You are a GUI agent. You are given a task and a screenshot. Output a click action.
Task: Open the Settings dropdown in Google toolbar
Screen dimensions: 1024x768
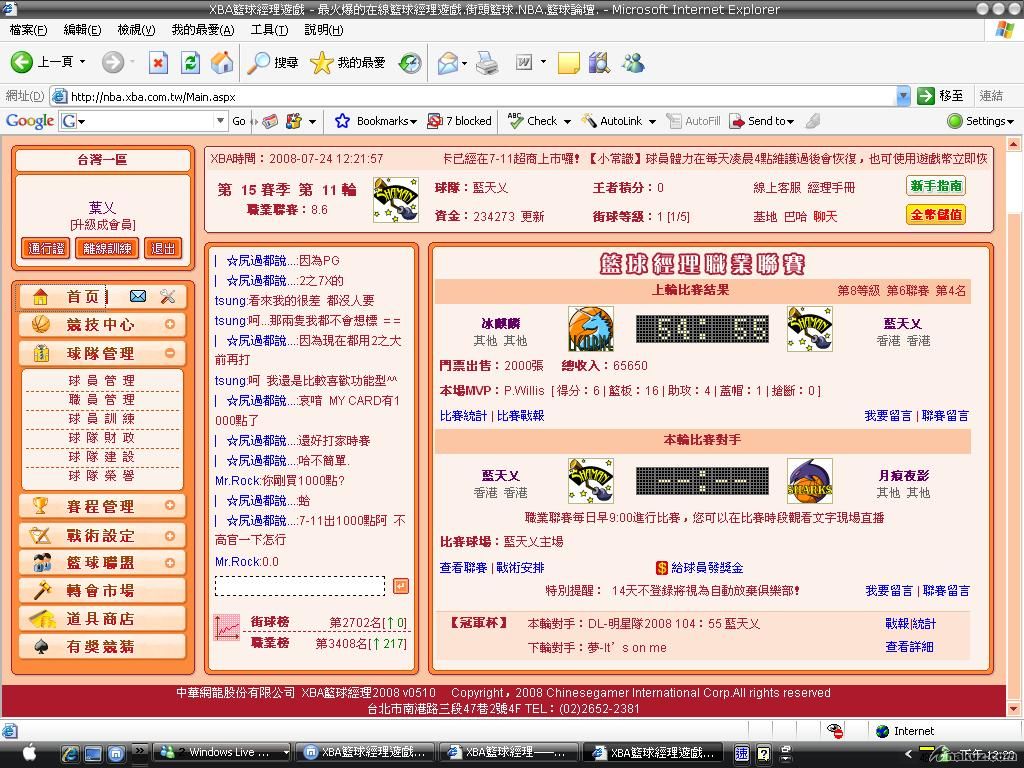(1011, 121)
